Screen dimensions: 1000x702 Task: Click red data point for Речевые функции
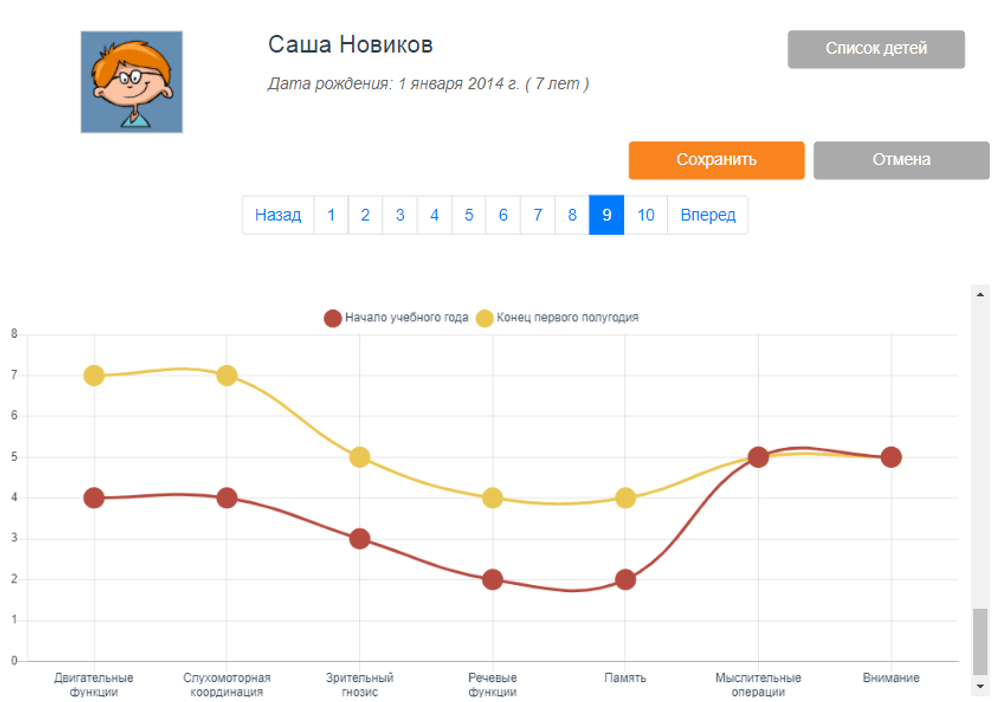[492, 579]
